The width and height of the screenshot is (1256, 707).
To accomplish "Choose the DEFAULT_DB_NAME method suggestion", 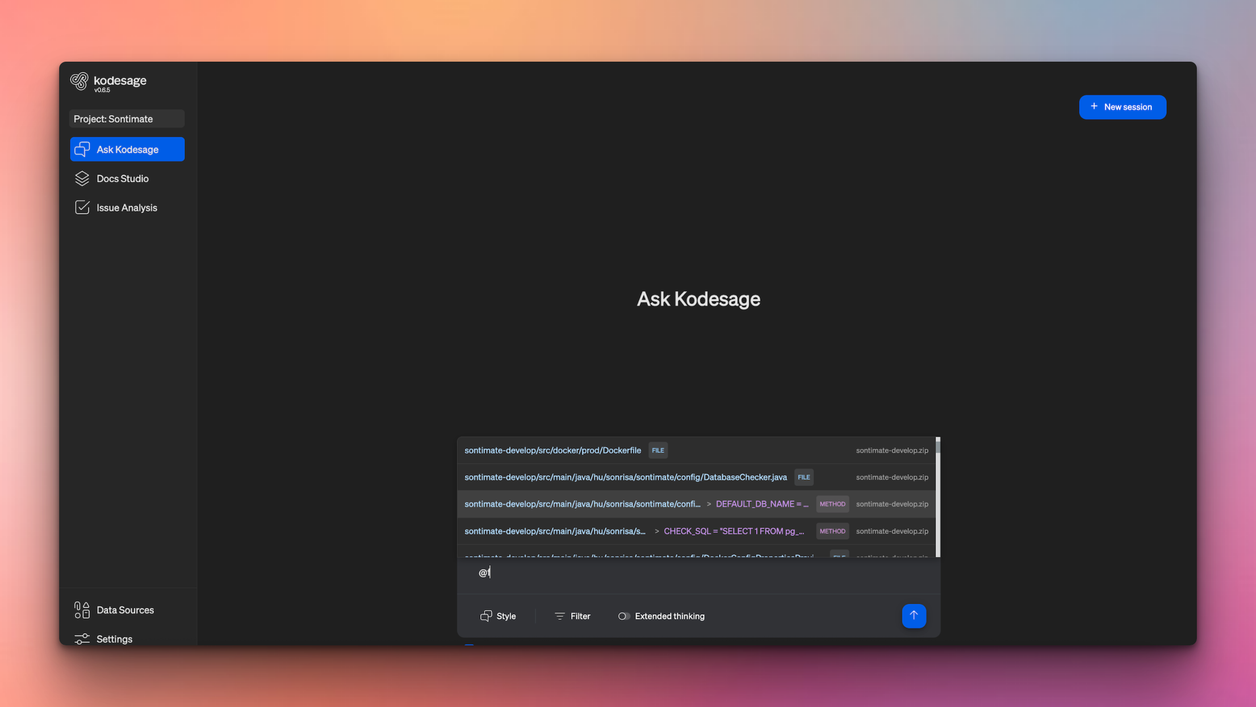I will [760, 504].
